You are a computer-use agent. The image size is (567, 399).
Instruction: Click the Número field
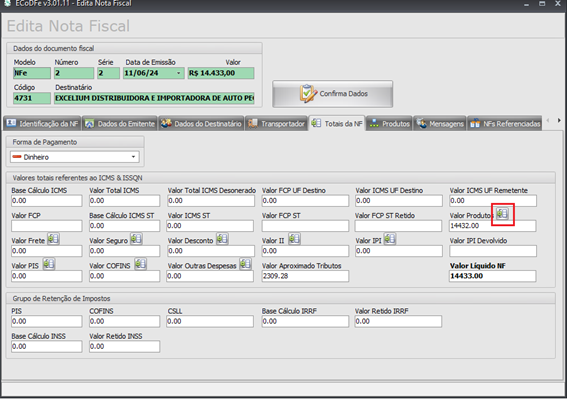click(x=74, y=73)
